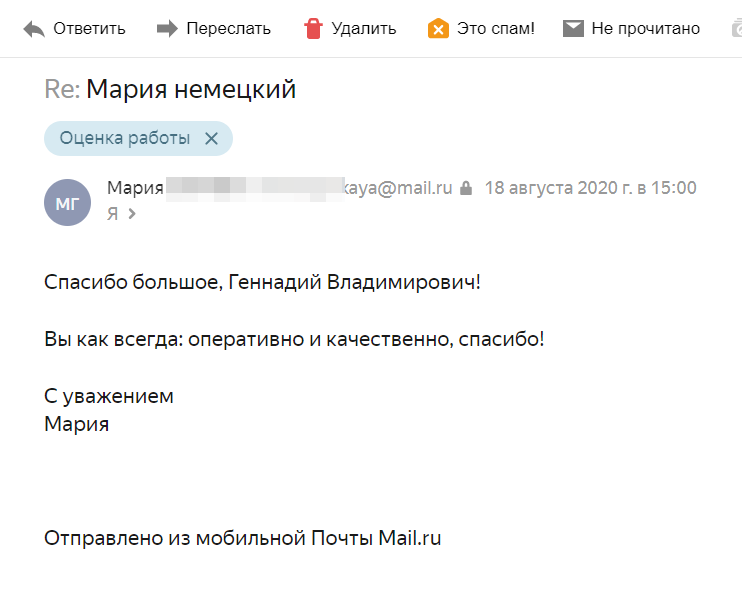Click the envelope unread icon
The width and height of the screenshot is (742, 604).
573,29
